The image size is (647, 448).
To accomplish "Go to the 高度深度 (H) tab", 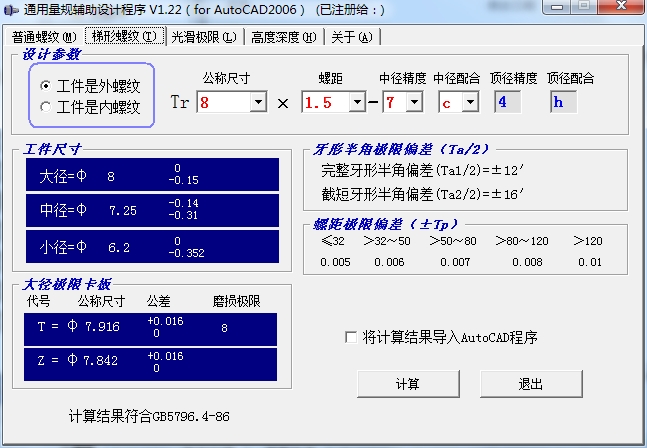I will tap(283, 37).
